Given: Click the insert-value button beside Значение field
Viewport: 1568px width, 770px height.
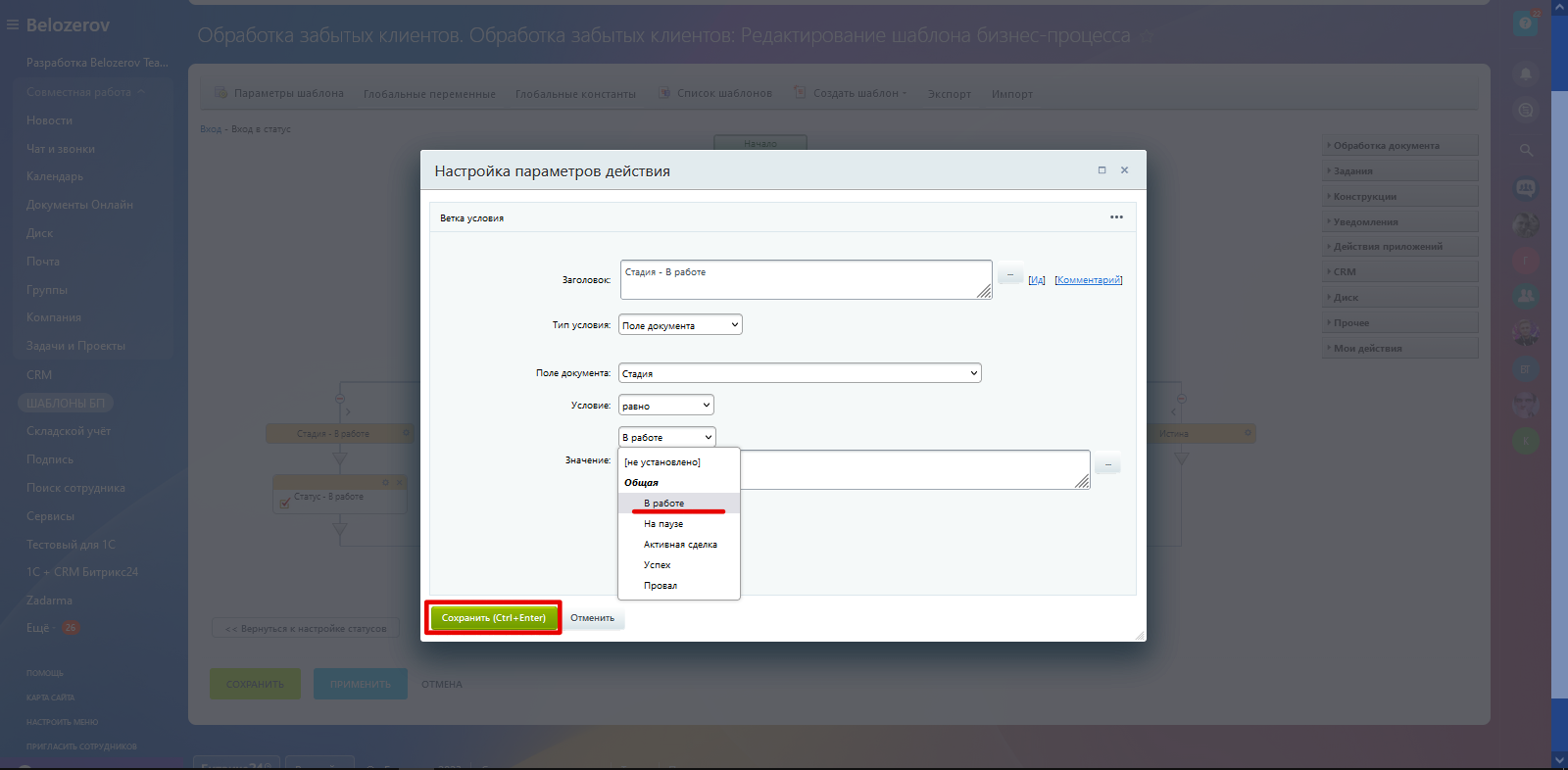Looking at the screenshot, I should [1107, 464].
